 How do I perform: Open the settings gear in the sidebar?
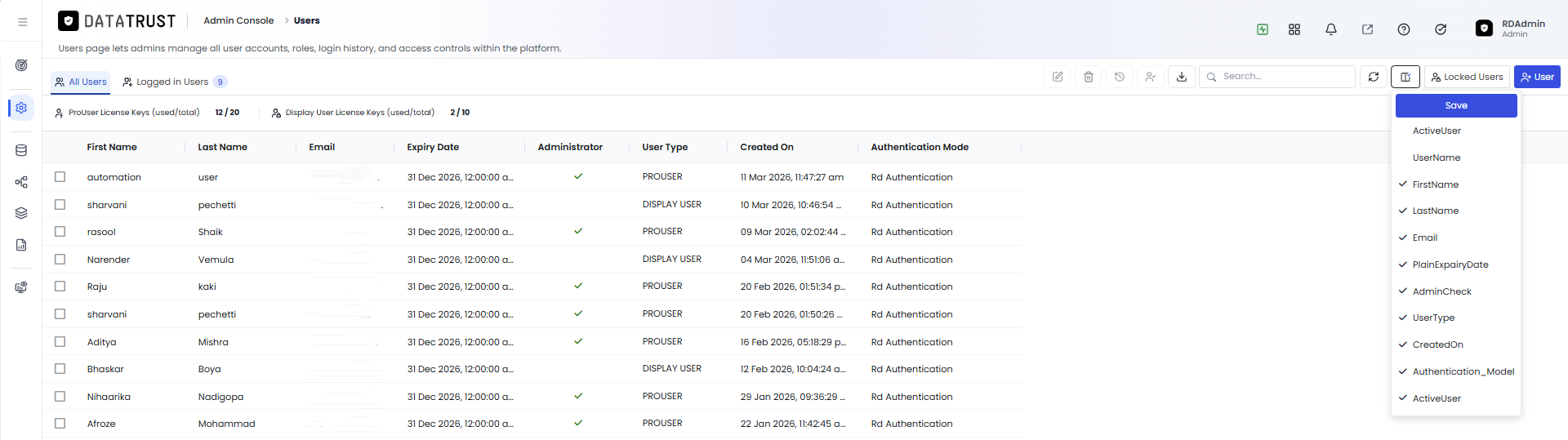pos(21,108)
